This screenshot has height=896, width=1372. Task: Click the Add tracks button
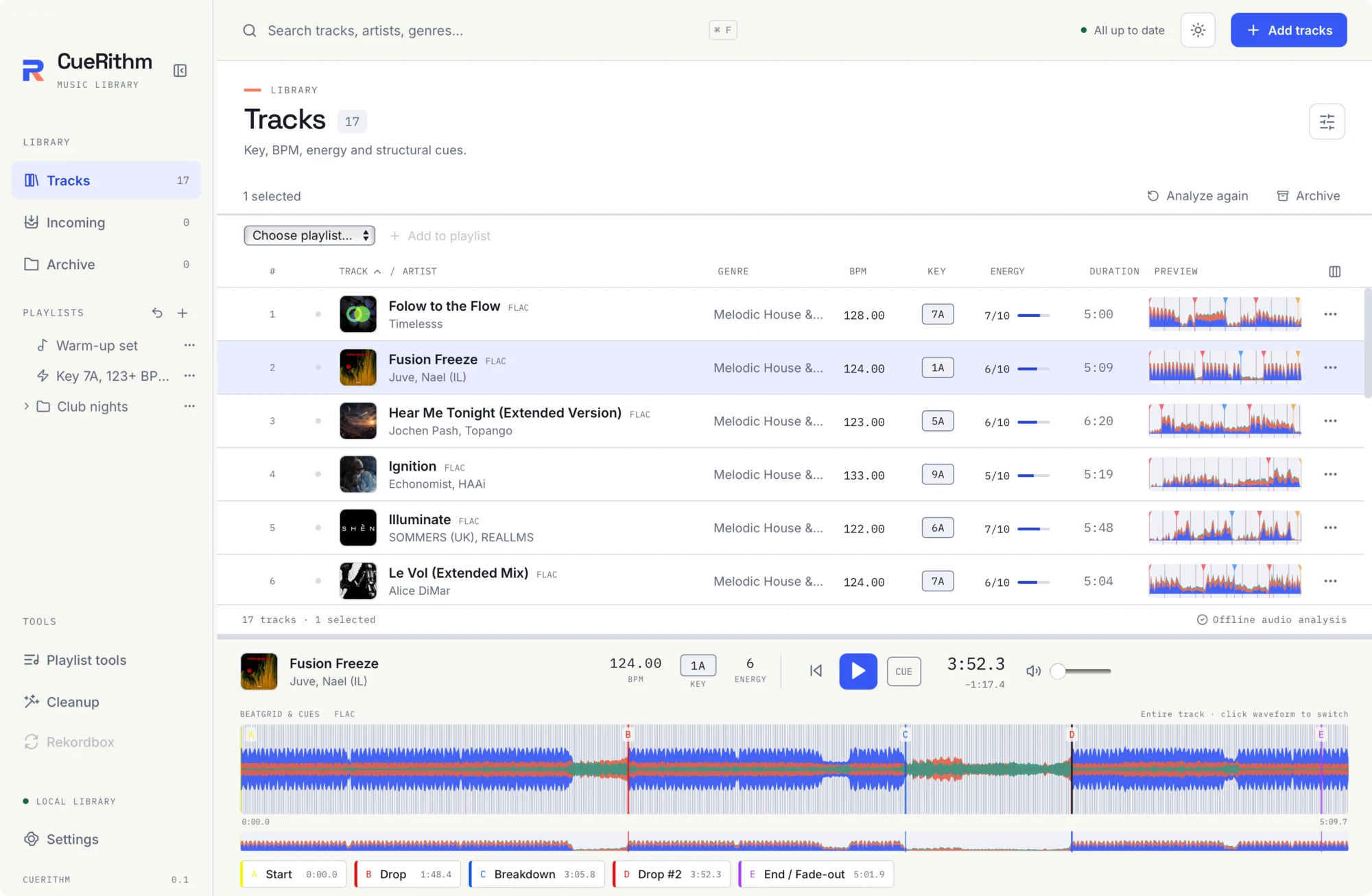(1288, 30)
